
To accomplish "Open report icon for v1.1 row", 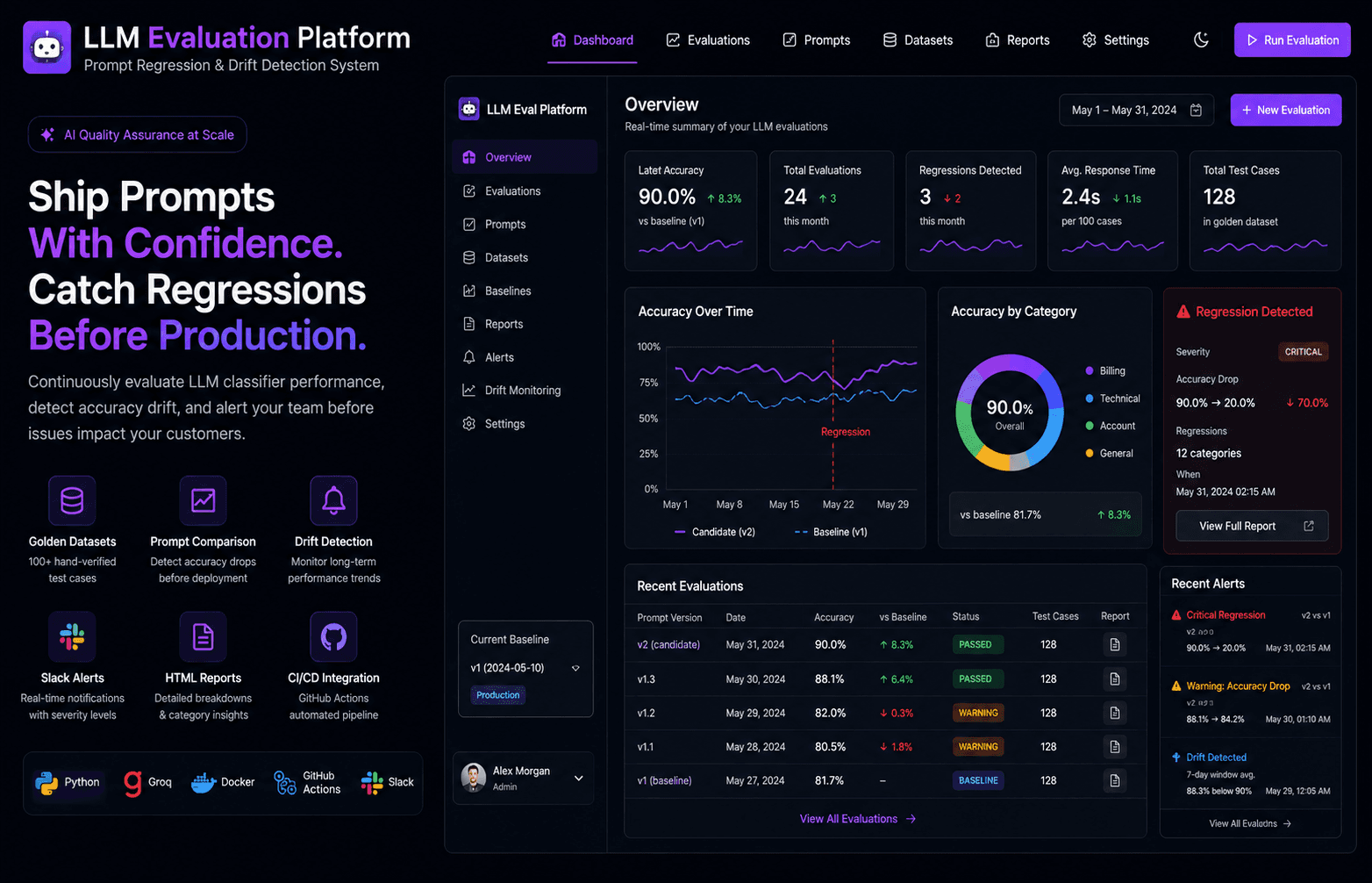I will pyautogui.click(x=1115, y=747).
